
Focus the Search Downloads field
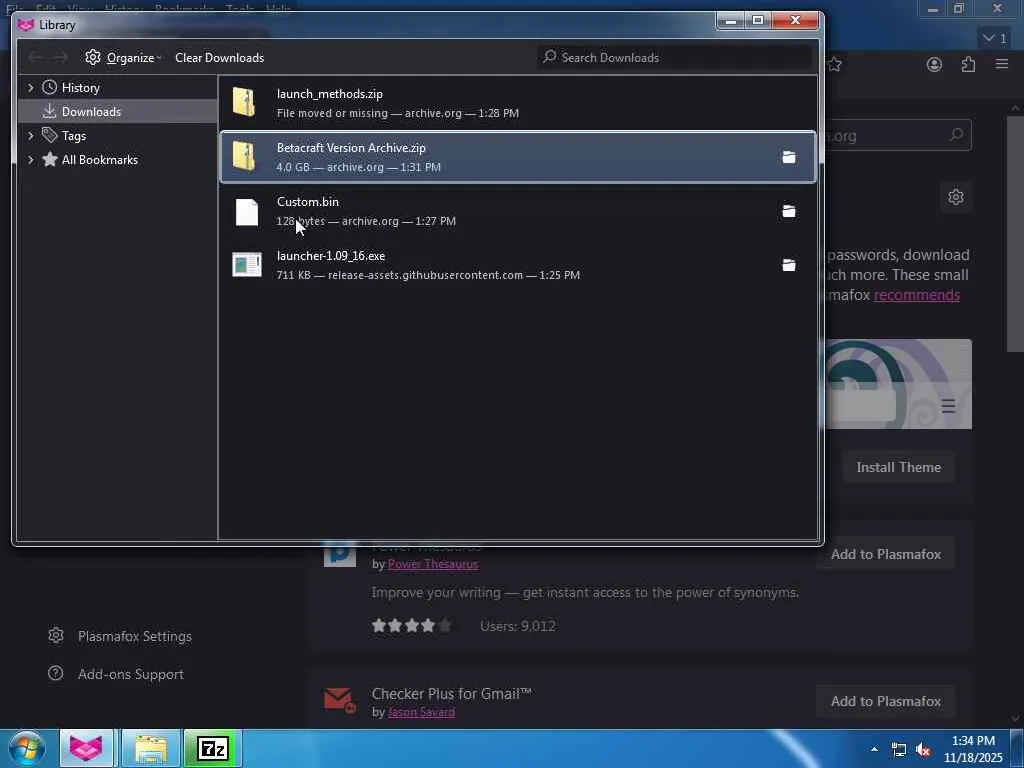[674, 57]
